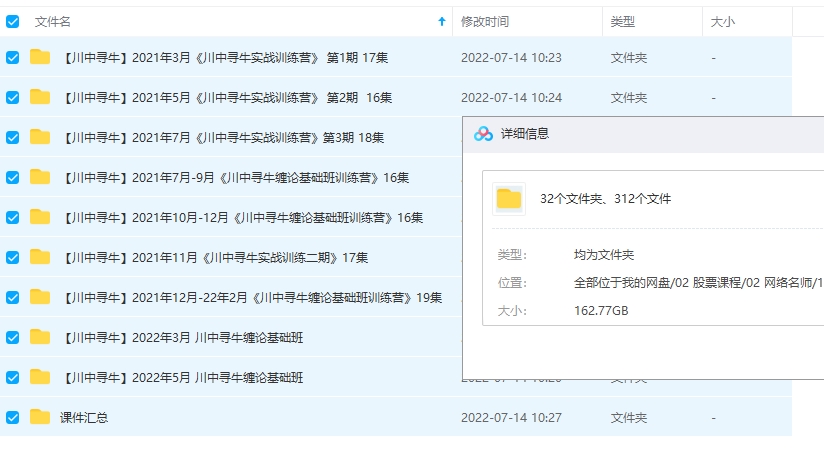Open 2022年3月 川中寻牛缠论基础班 folder
The image size is (824, 476).
(182, 337)
